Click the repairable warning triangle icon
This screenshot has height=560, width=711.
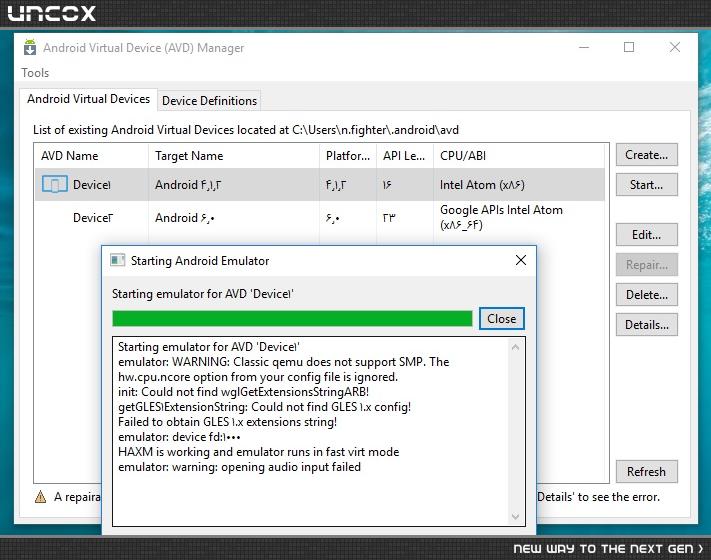pos(40,497)
